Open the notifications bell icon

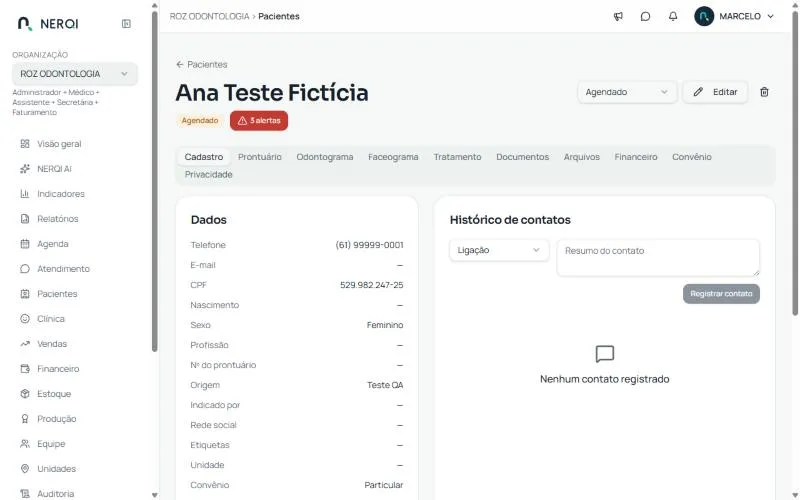tap(673, 16)
